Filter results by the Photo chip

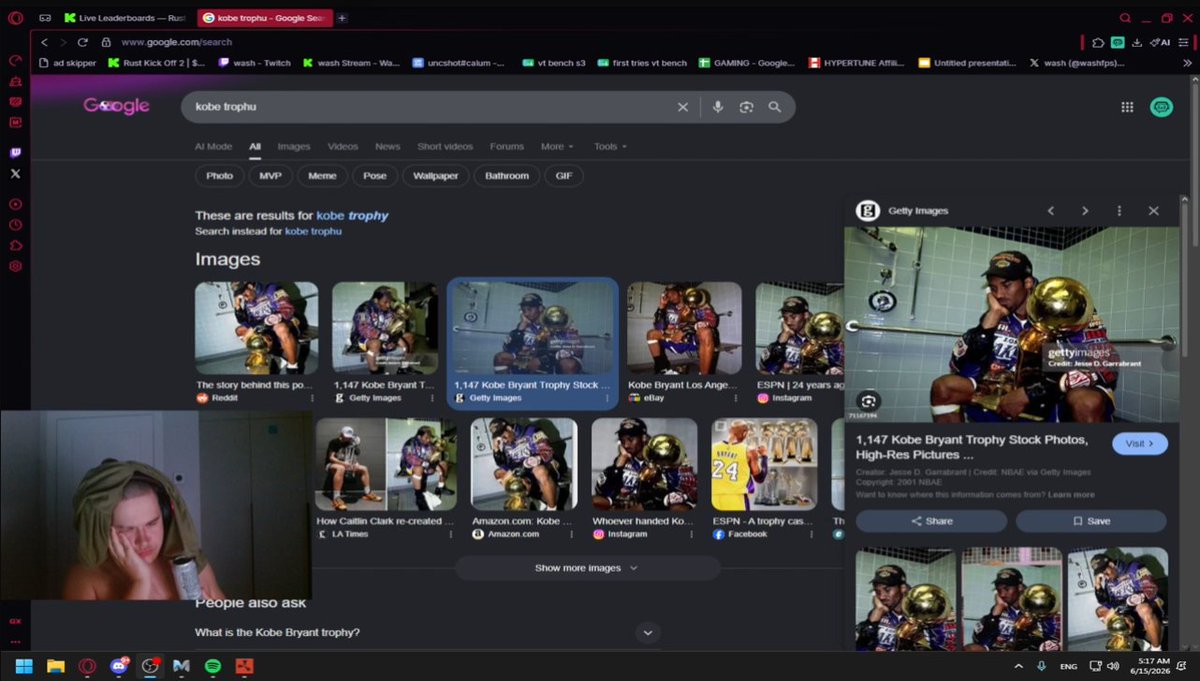pyautogui.click(x=220, y=176)
